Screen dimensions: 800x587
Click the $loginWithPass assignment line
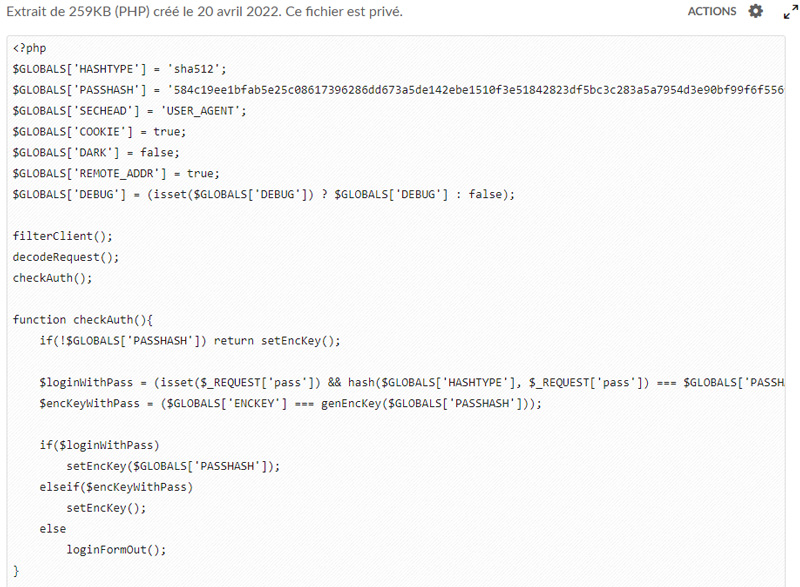point(412,382)
